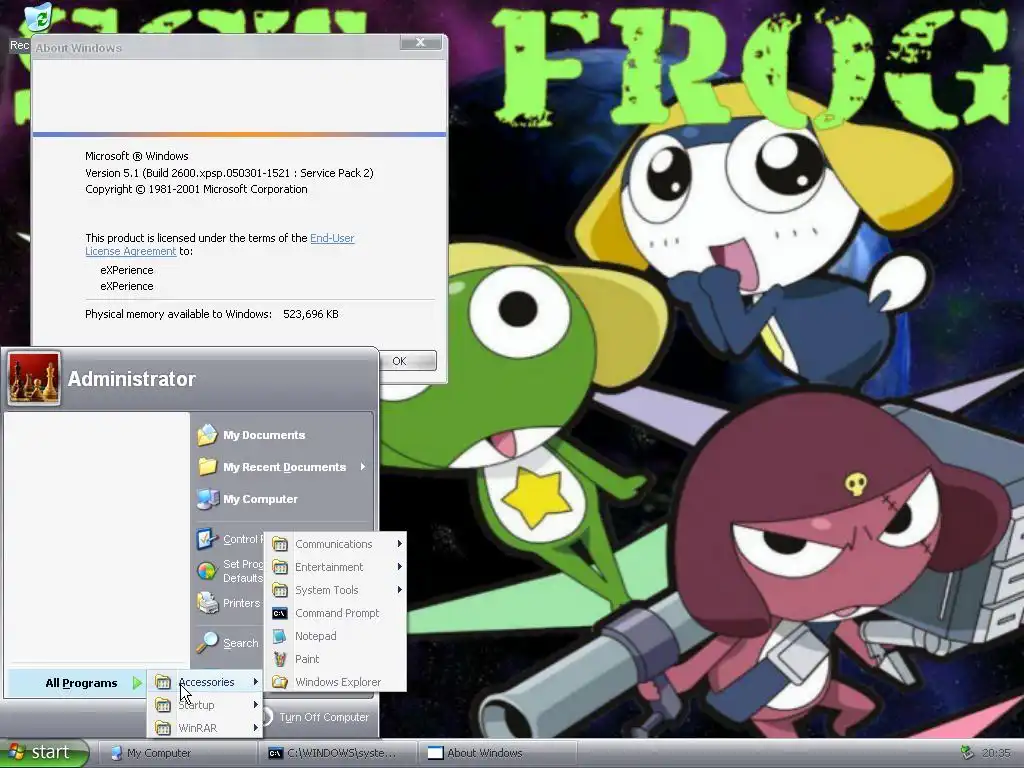Click the My Computer icon in Start menu
This screenshot has height=768, width=1024.
pos(207,499)
